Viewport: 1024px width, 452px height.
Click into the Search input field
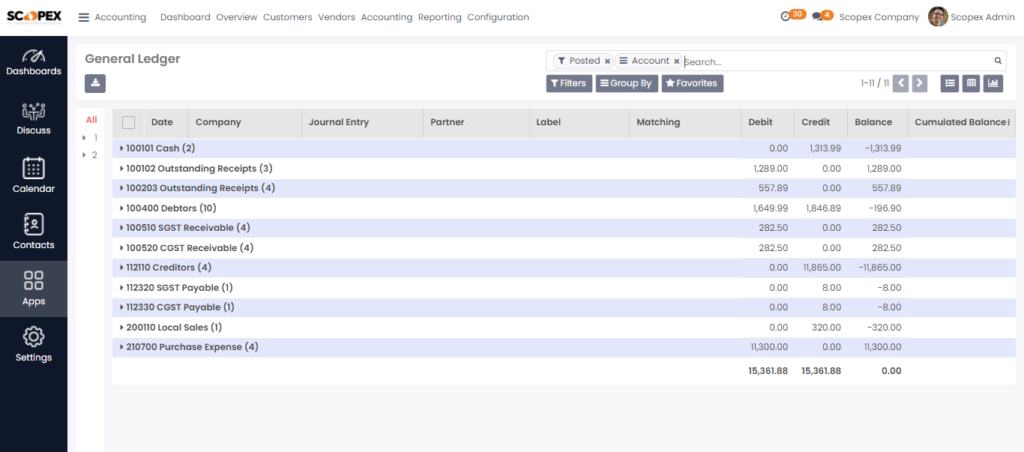[x=838, y=61]
